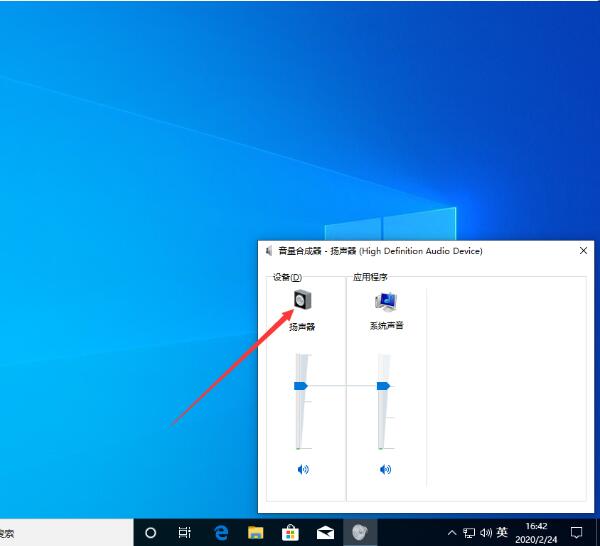Close the volume mixer window
This screenshot has height=546, width=600.
coord(583,251)
